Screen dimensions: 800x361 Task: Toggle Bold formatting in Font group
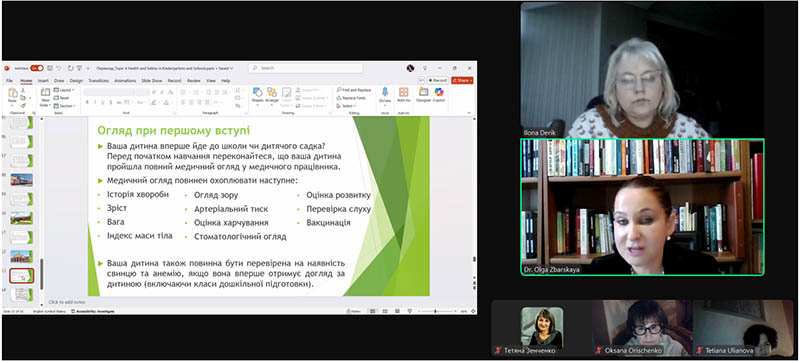pyautogui.click(x=87, y=102)
